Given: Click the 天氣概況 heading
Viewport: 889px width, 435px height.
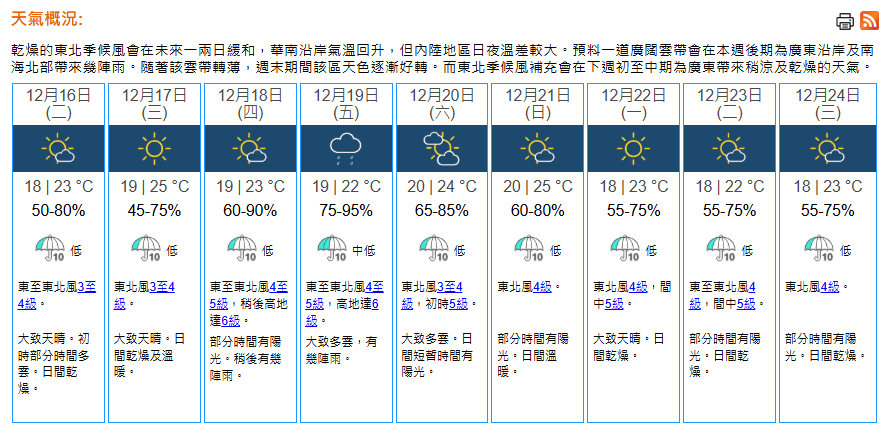Looking at the screenshot, I should [46, 20].
